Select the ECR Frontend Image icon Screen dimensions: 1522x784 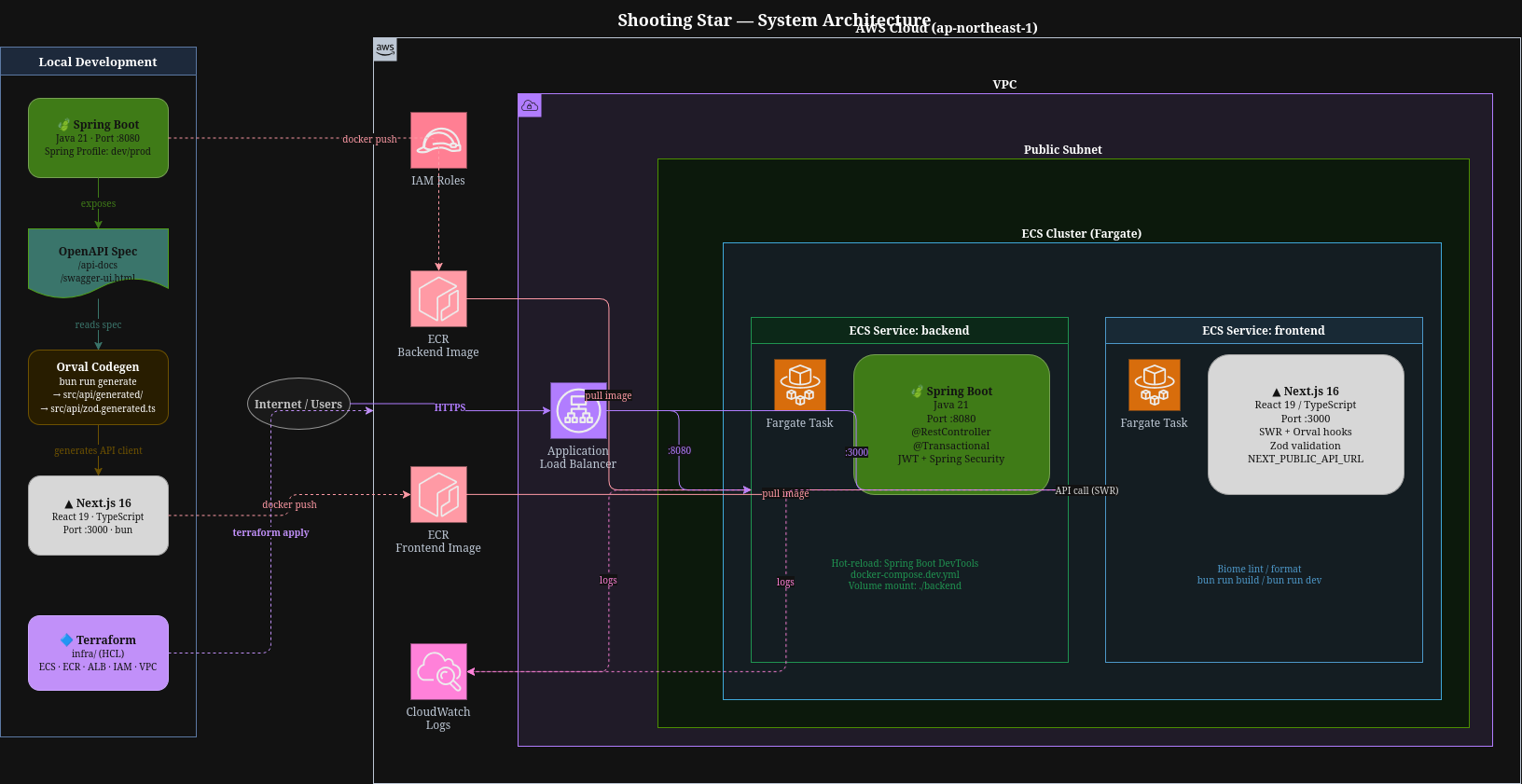[438, 495]
